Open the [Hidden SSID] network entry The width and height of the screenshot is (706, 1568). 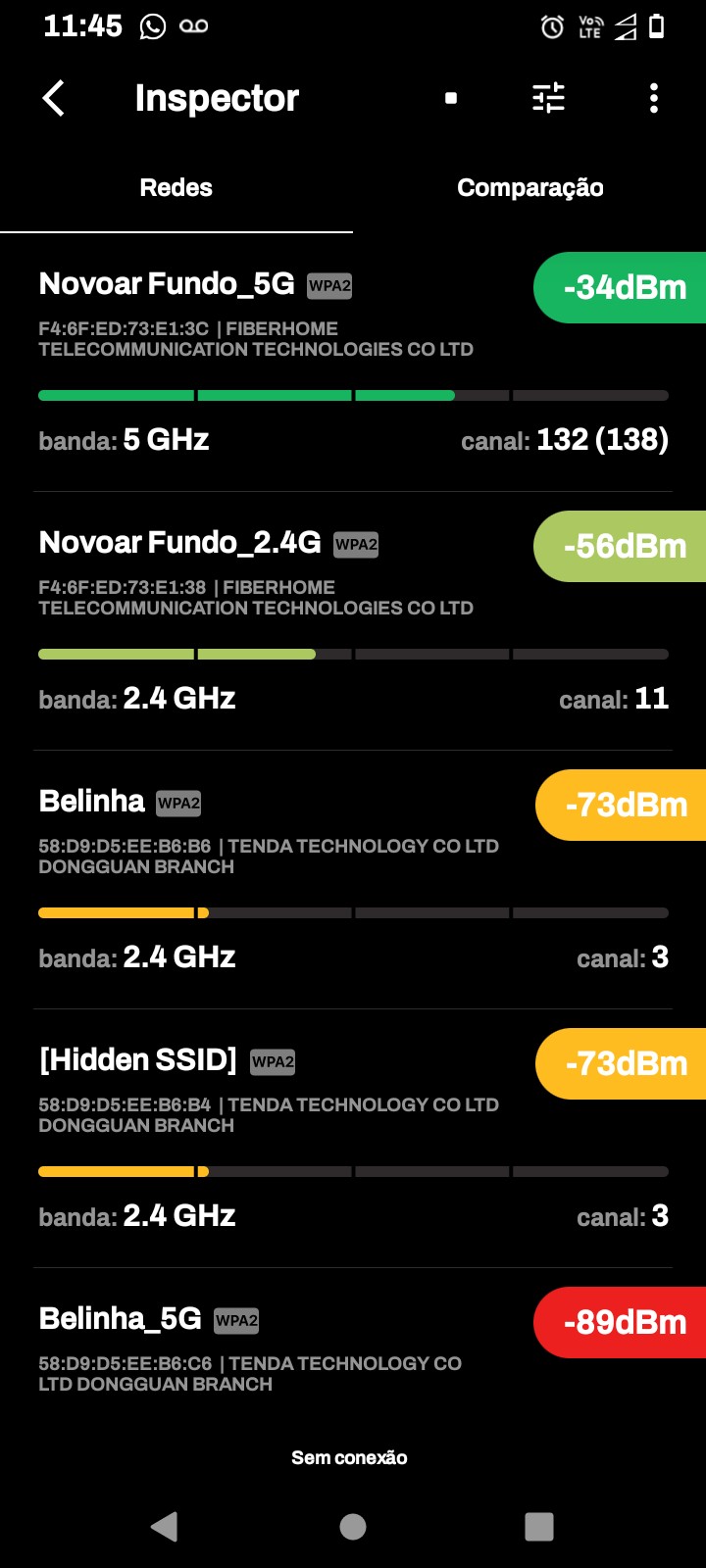tap(138, 1060)
